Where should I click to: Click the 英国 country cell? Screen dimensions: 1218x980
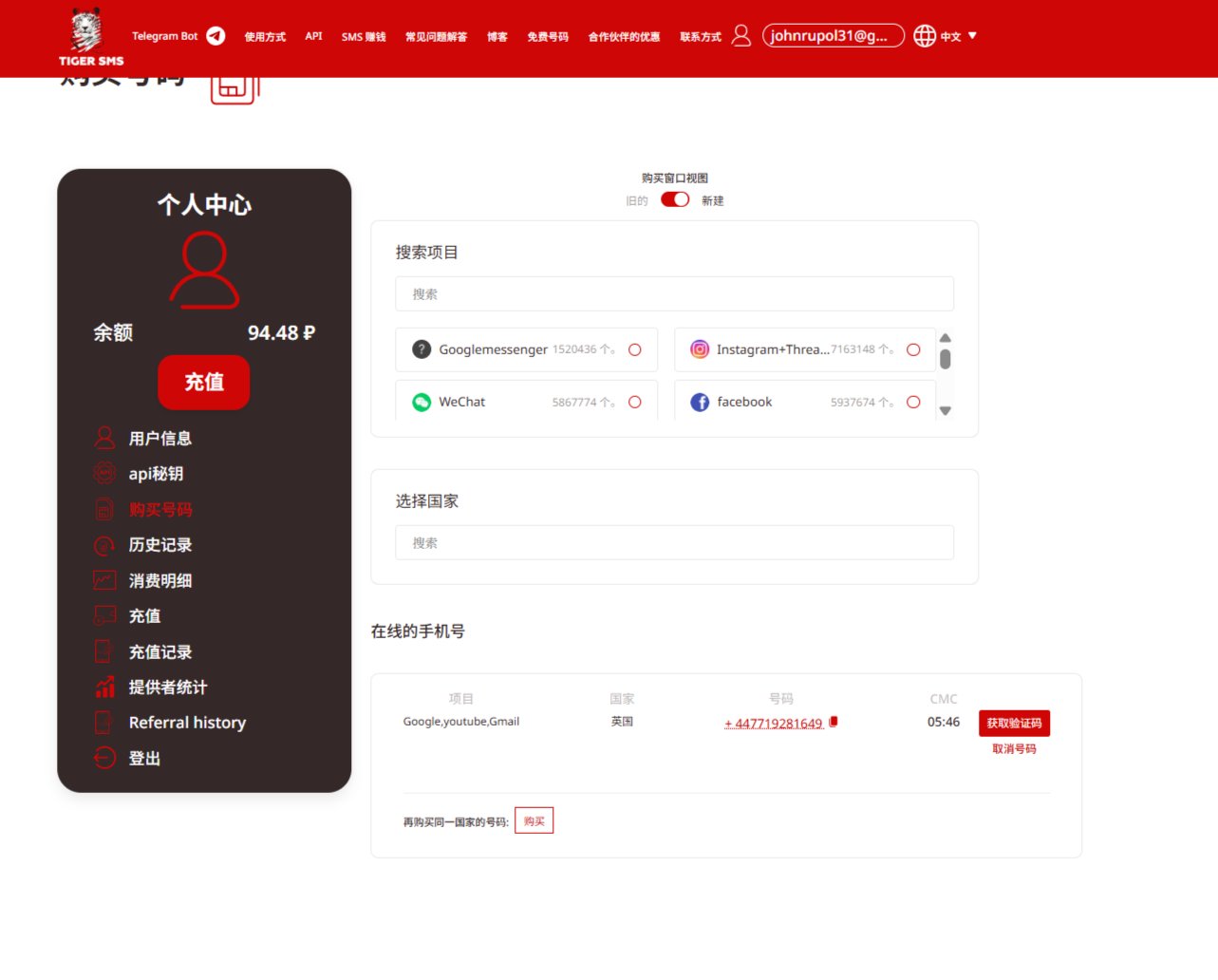[622, 722]
